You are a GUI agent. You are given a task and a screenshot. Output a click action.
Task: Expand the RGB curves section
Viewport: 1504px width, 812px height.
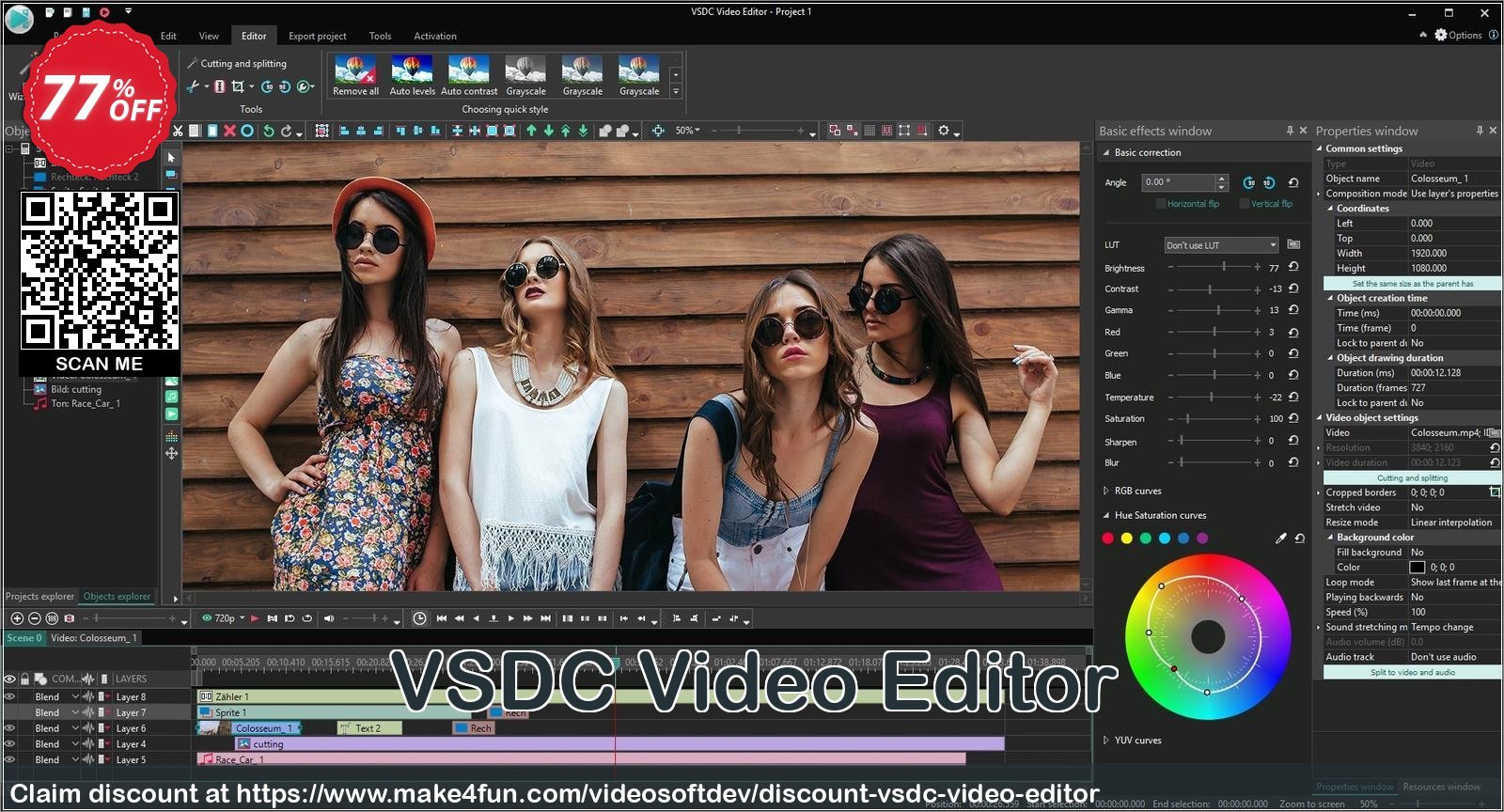click(1105, 491)
